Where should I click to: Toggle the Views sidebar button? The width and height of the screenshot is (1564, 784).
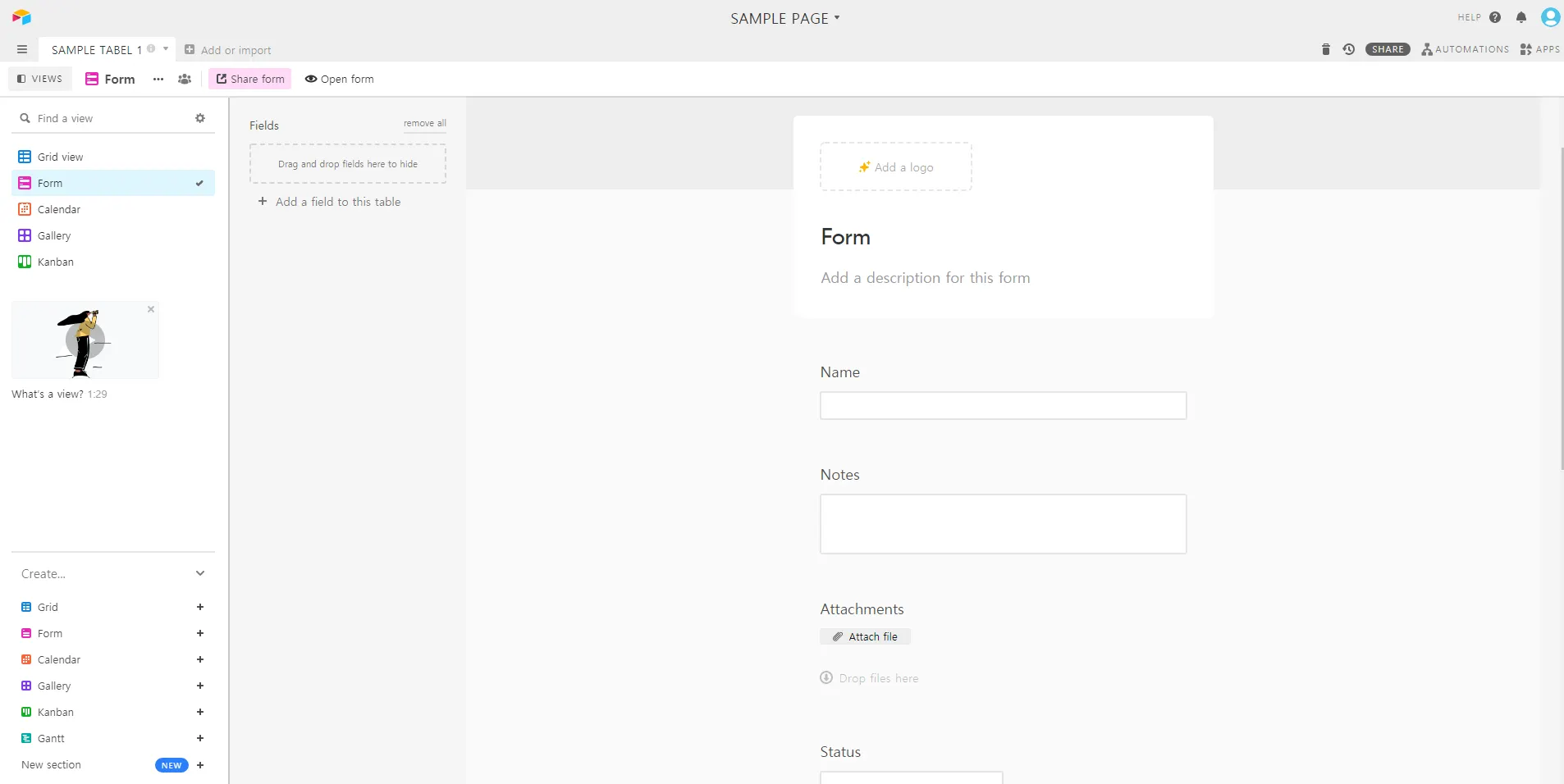click(40, 79)
